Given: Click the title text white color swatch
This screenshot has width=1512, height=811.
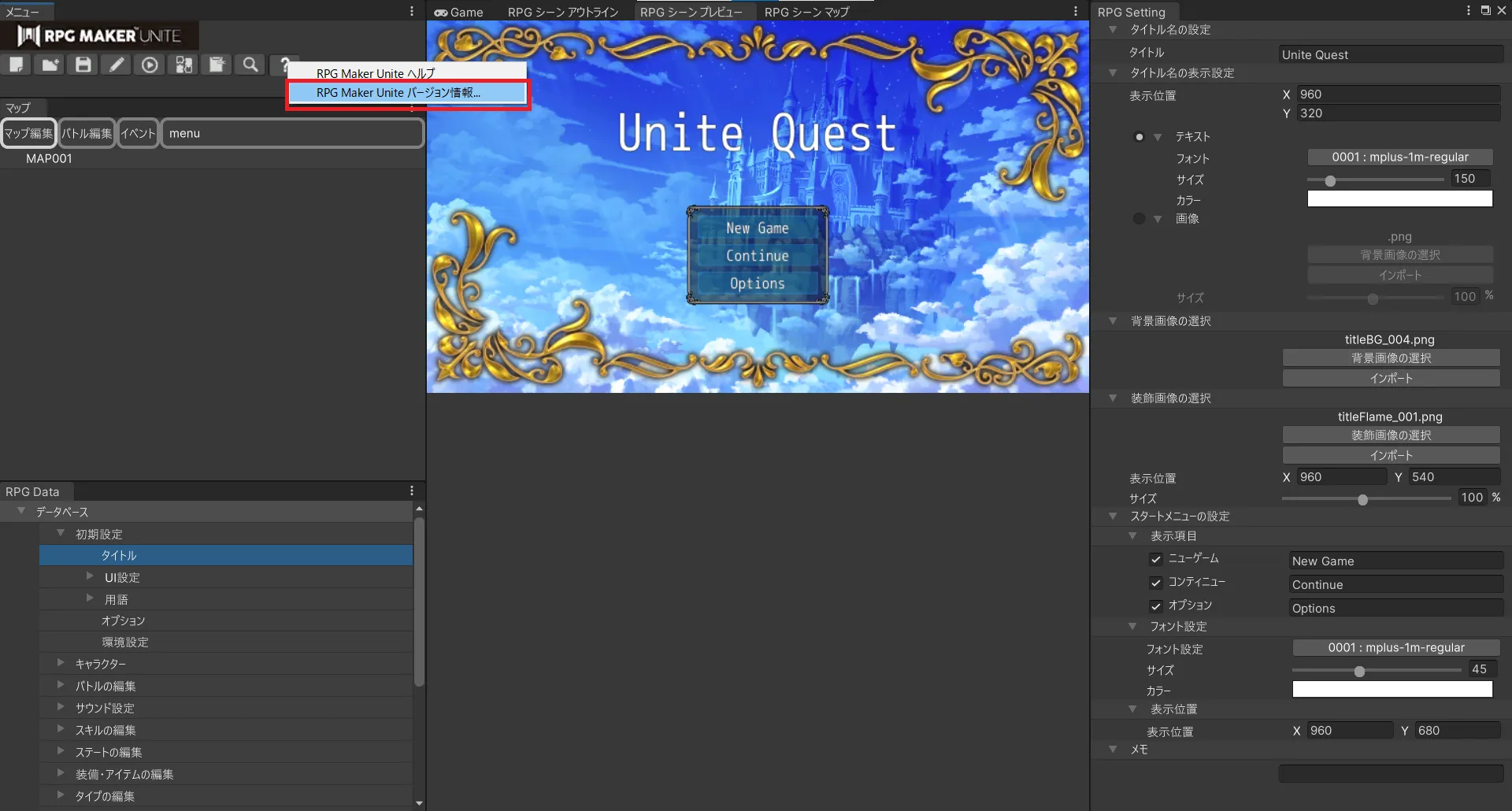Looking at the screenshot, I should tap(1399, 199).
